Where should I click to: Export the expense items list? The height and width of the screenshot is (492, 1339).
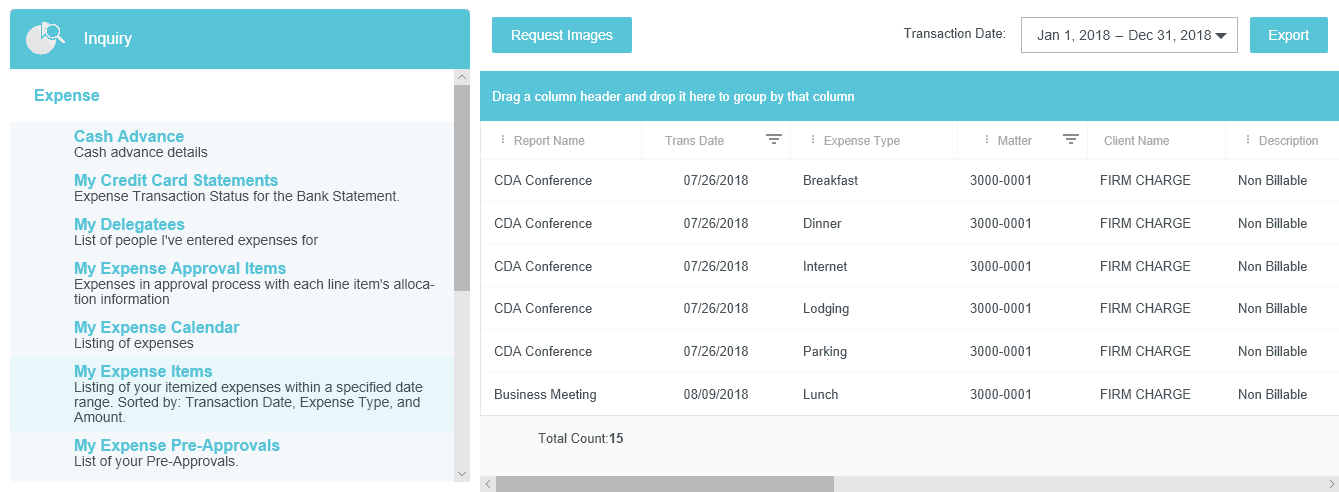1288,35
